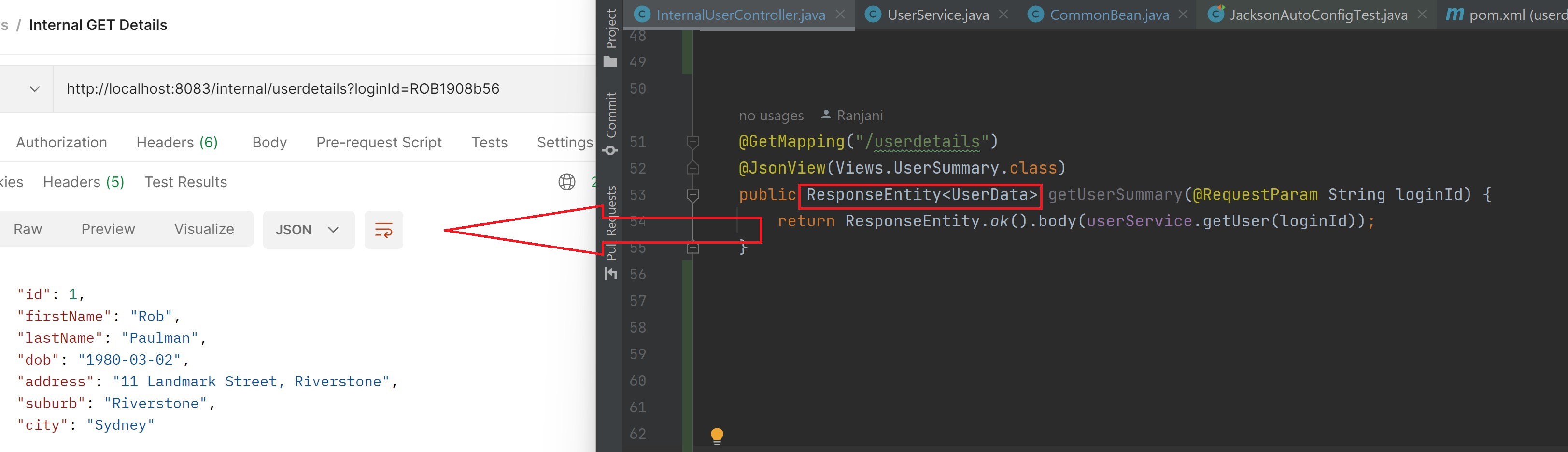The width and height of the screenshot is (1568, 452).
Task: Open the JacksonAutoConfigTest.java tab
Action: 1317,15
